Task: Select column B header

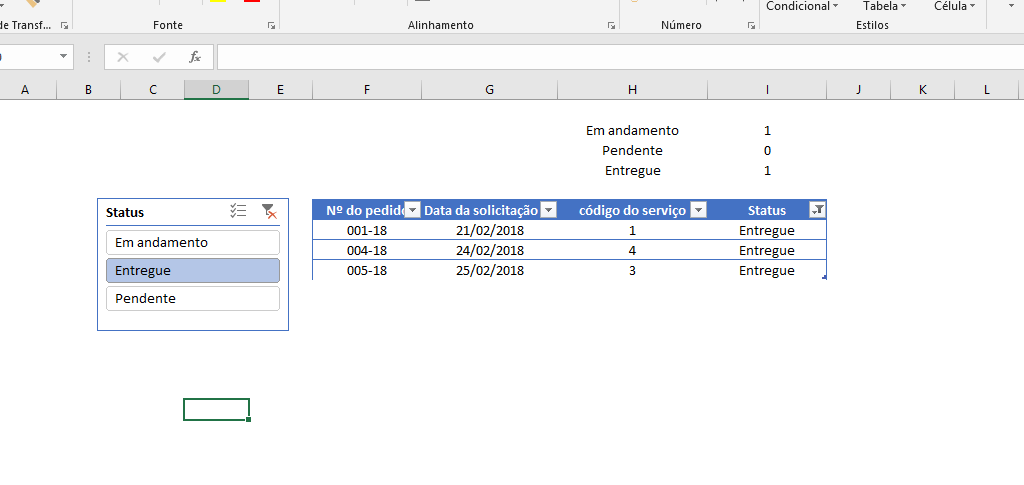Action: [x=88, y=89]
